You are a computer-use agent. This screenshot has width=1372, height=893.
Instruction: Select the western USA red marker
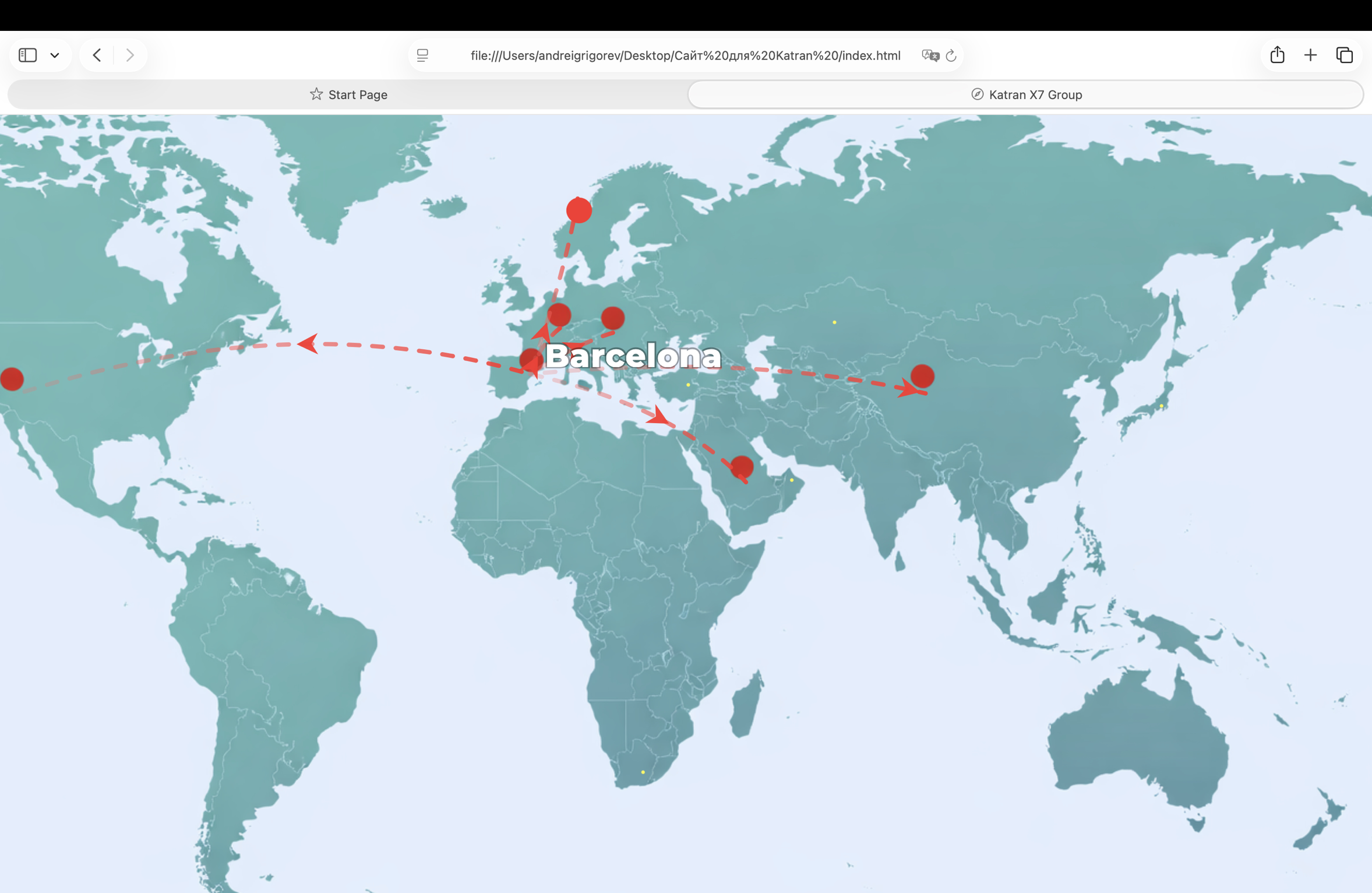tap(12, 379)
